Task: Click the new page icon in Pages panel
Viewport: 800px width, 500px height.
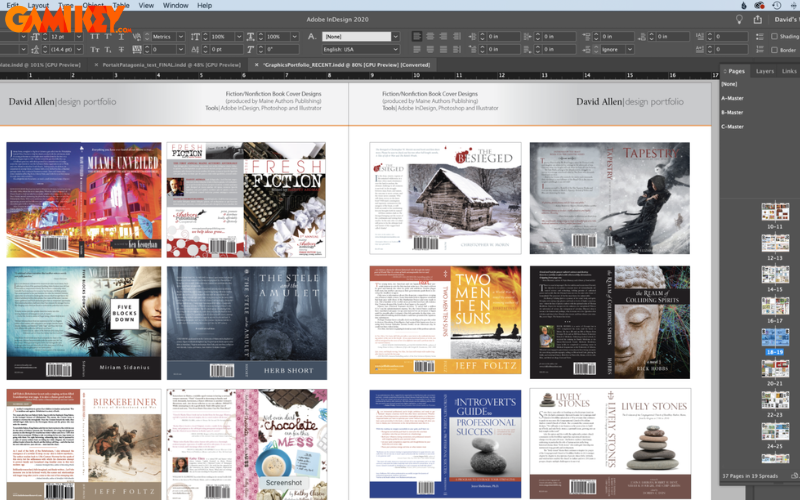Action: point(794,476)
